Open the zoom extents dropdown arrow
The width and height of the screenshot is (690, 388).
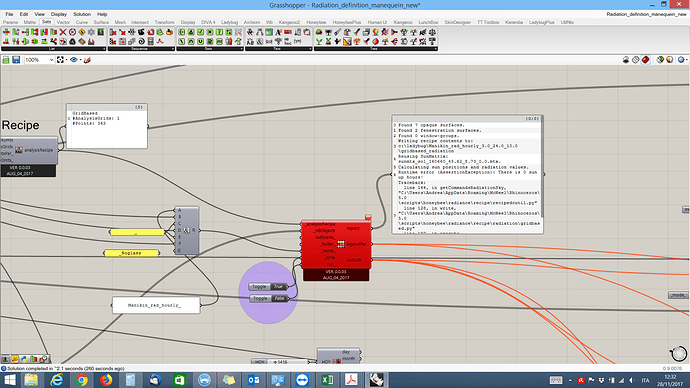(x=66, y=60)
